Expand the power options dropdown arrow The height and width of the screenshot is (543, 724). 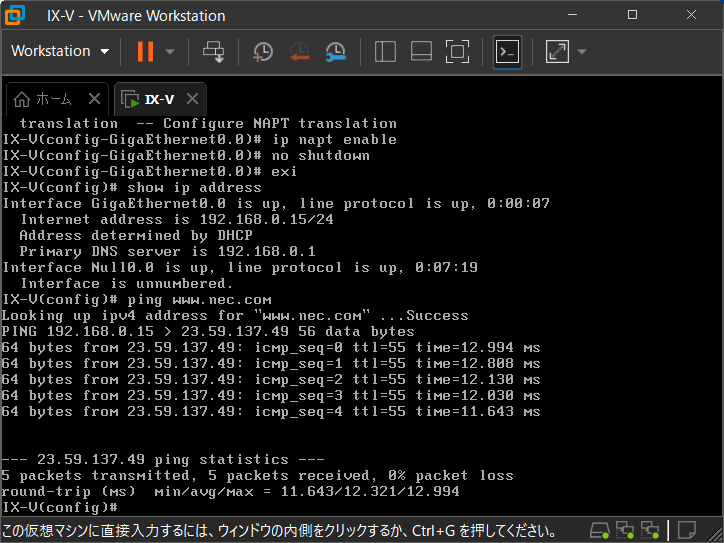[170, 51]
